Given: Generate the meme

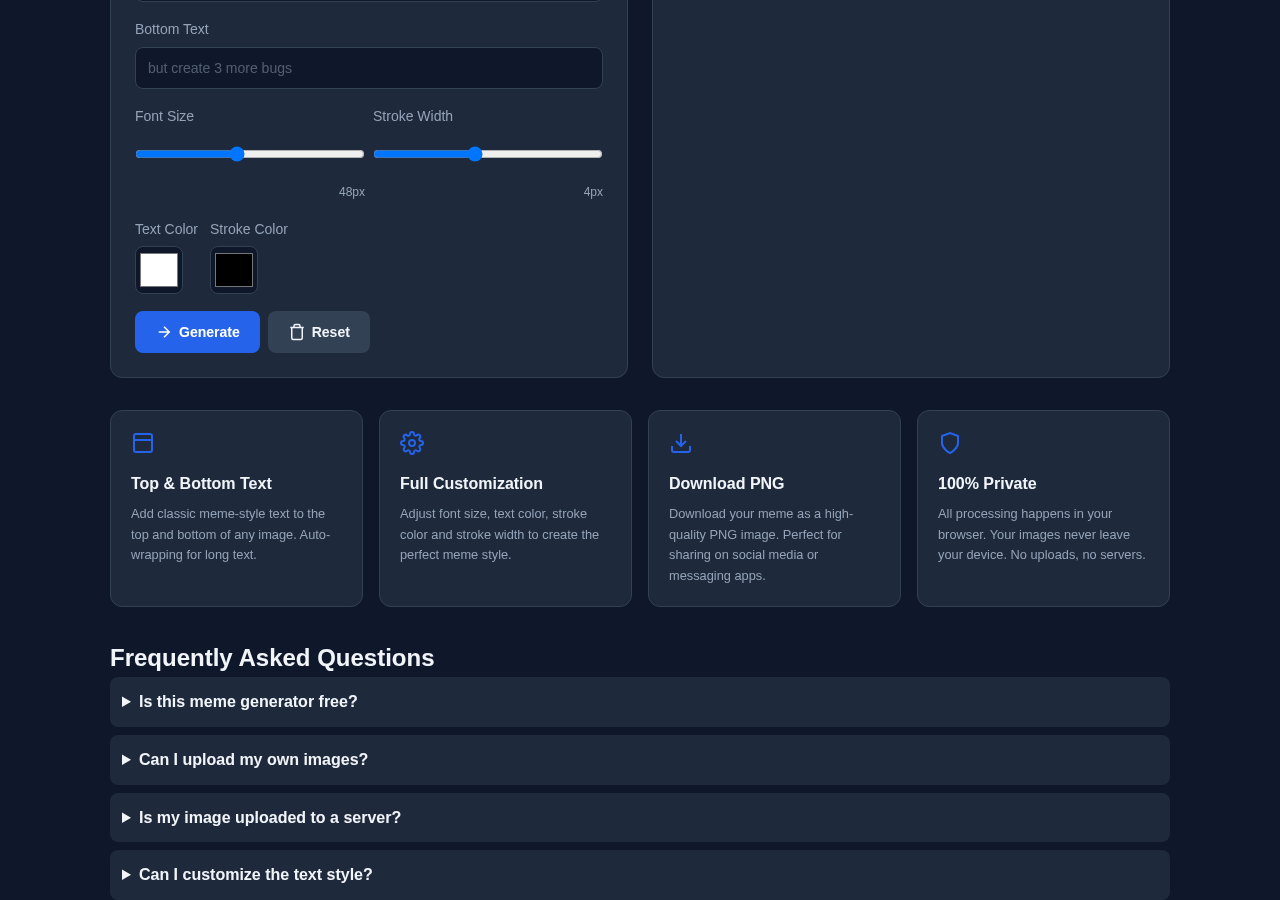Looking at the screenshot, I should (197, 332).
